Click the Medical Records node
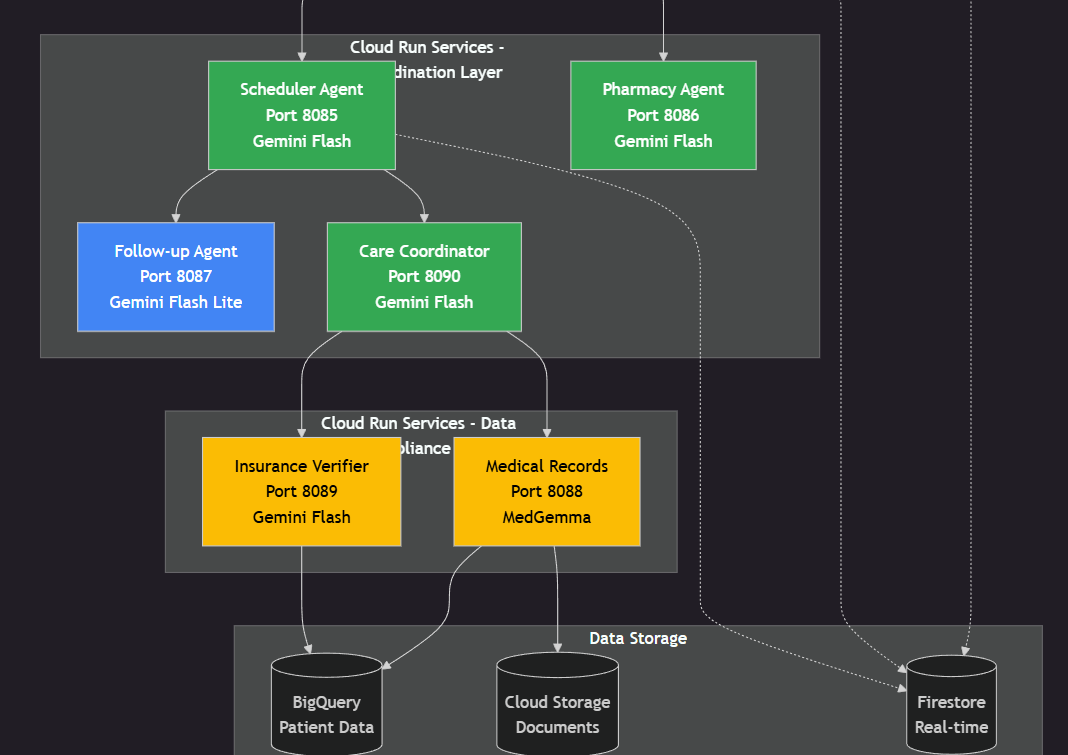 click(x=547, y=491)
